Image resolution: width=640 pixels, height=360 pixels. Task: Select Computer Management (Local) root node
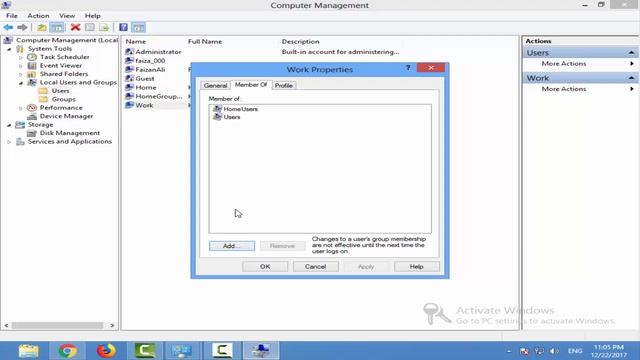[x=61, y=40]
